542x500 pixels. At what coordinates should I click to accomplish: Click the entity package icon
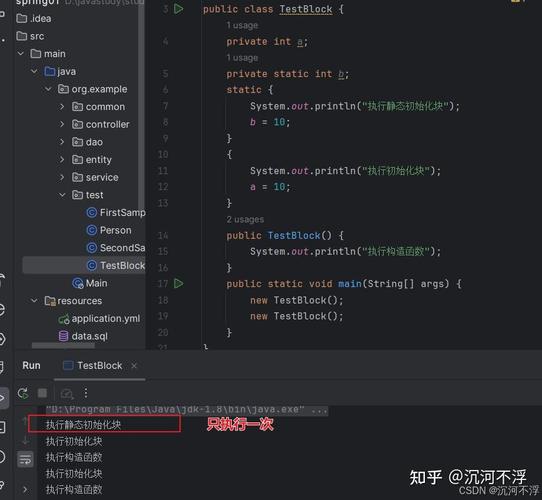[77, 159]
